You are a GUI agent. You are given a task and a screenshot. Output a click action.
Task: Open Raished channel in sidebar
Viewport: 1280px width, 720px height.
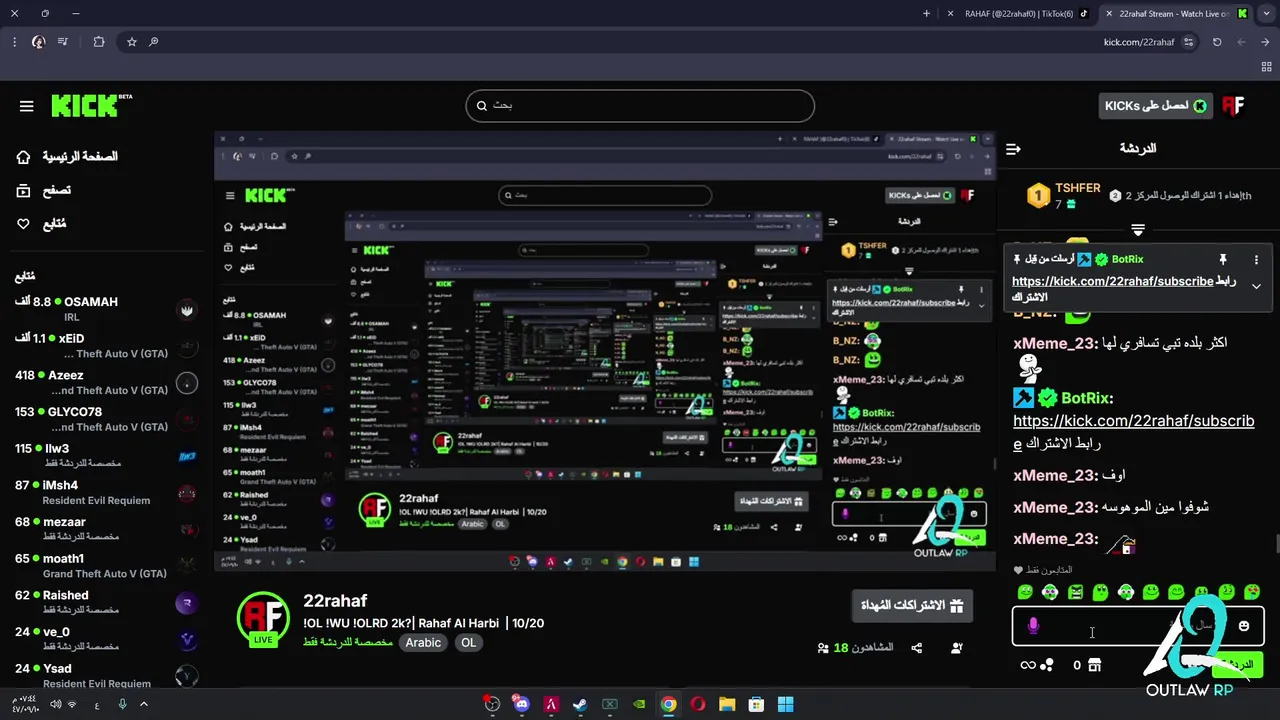click(x=106, y=602)
